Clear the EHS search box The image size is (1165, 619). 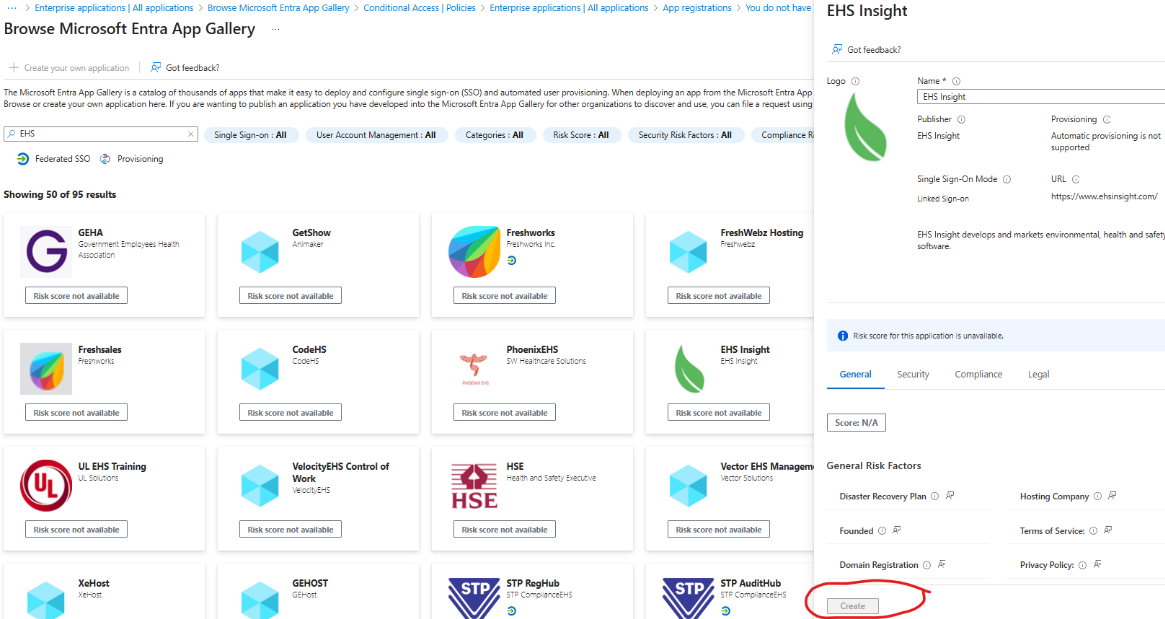click(x=190, y=135)
